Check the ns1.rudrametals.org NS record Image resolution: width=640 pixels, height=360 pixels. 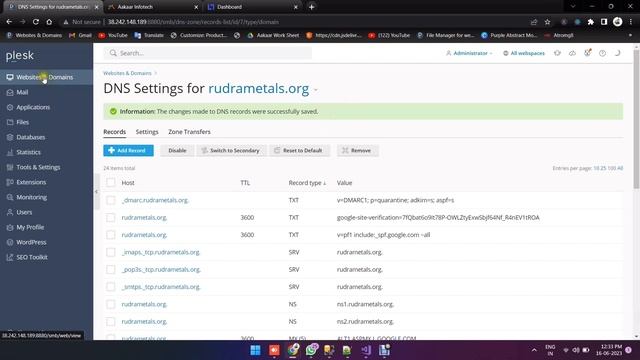[x=111, y=304]
